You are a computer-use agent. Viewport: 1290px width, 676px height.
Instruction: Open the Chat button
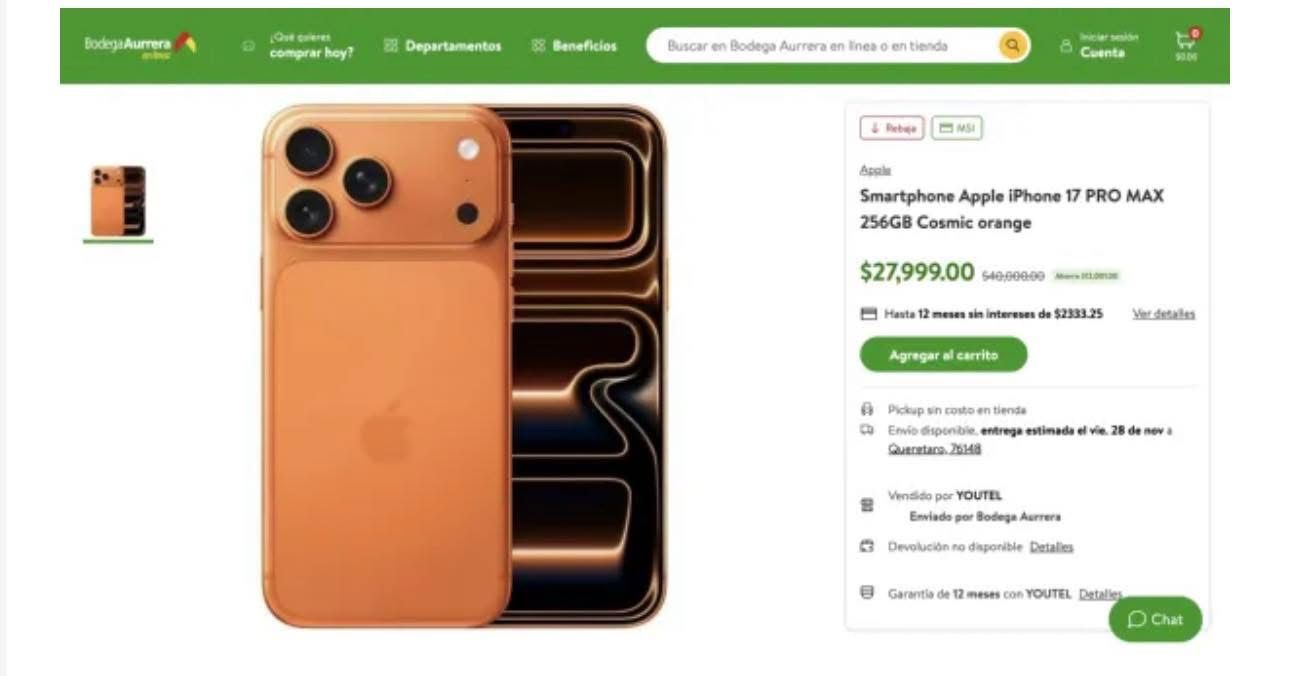click(x=1155, y=619)
